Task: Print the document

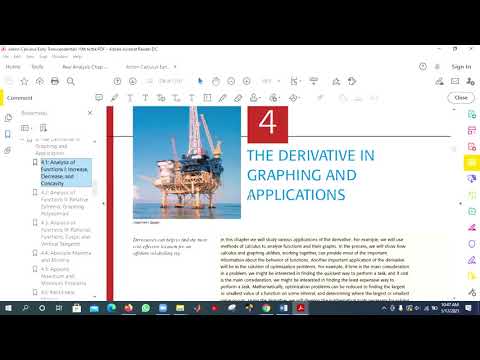Action: coord(55,81)
